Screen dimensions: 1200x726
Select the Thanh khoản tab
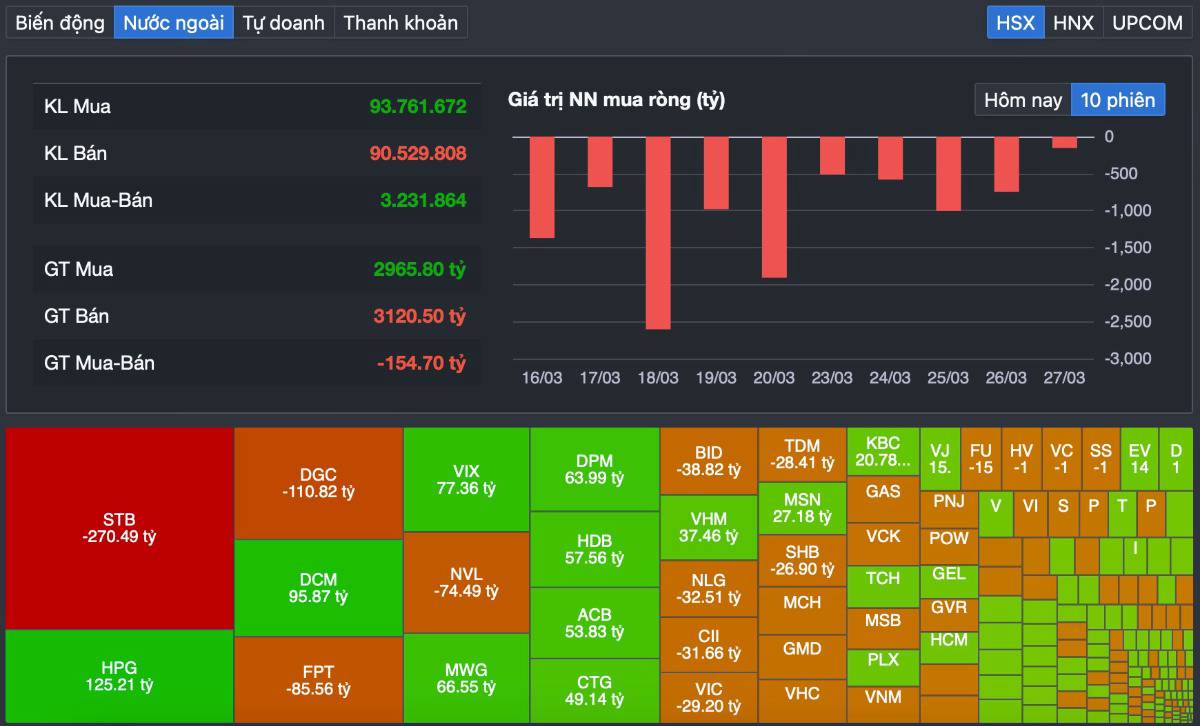[400, 22]
